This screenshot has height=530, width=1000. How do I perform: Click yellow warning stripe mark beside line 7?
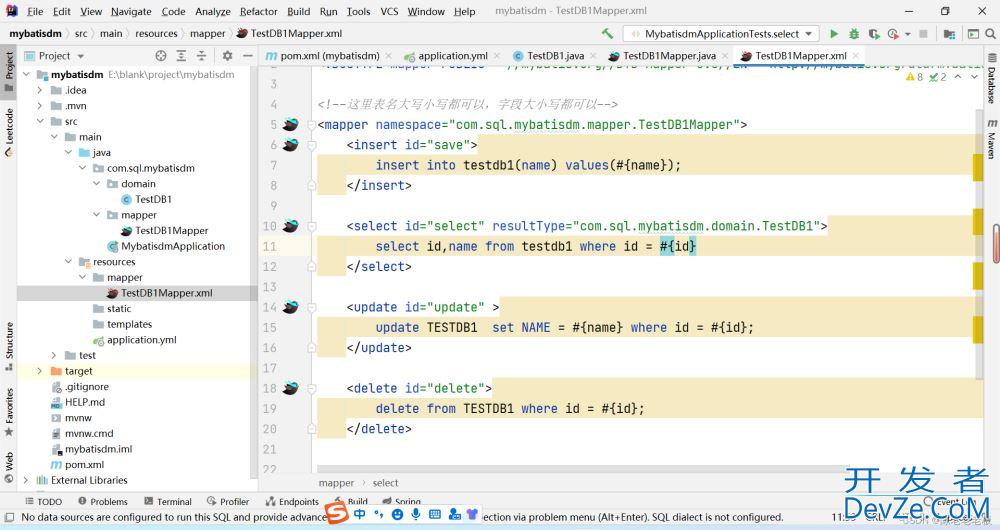point(978,167)
